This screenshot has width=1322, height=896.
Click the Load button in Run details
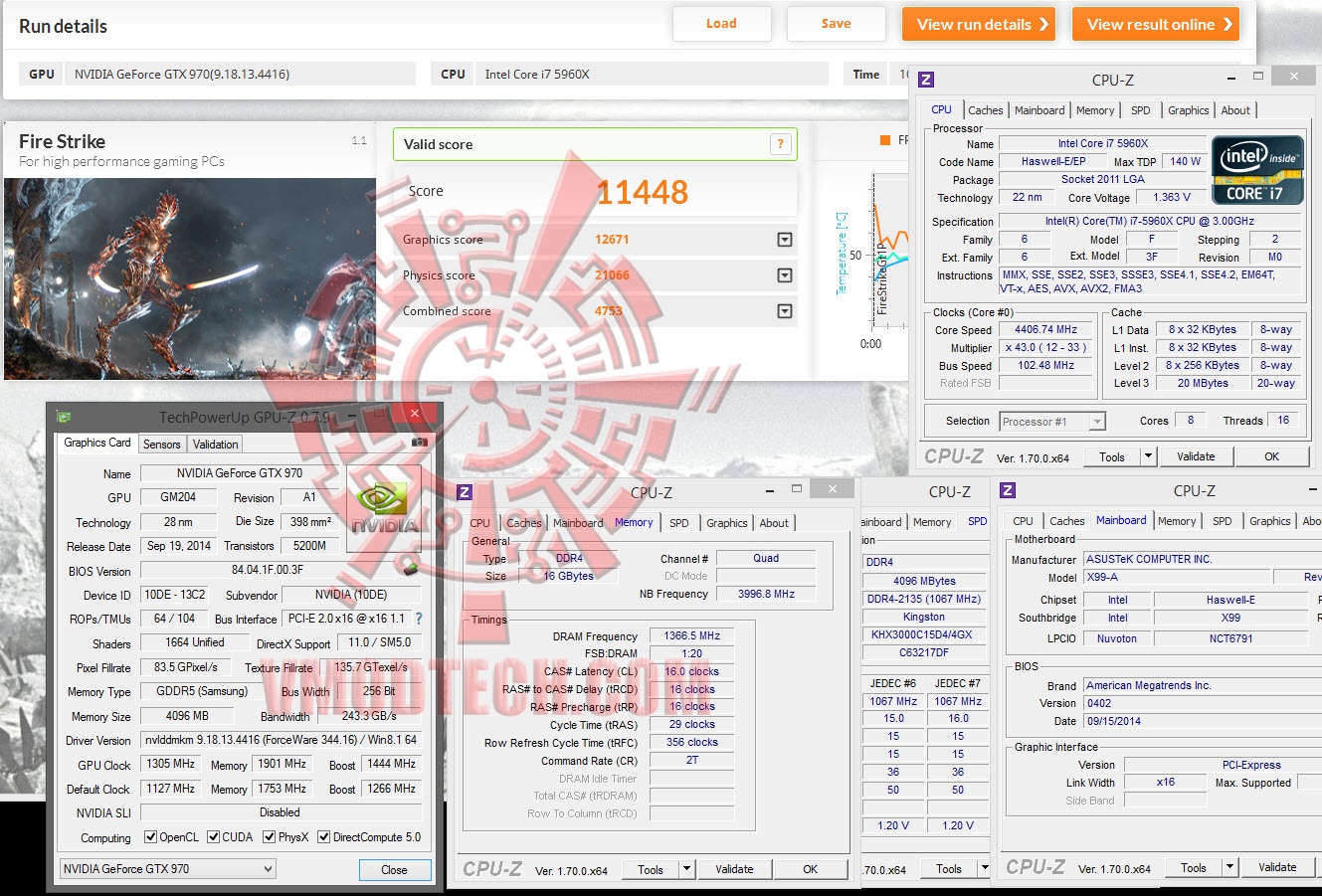(x=721, y=24)
